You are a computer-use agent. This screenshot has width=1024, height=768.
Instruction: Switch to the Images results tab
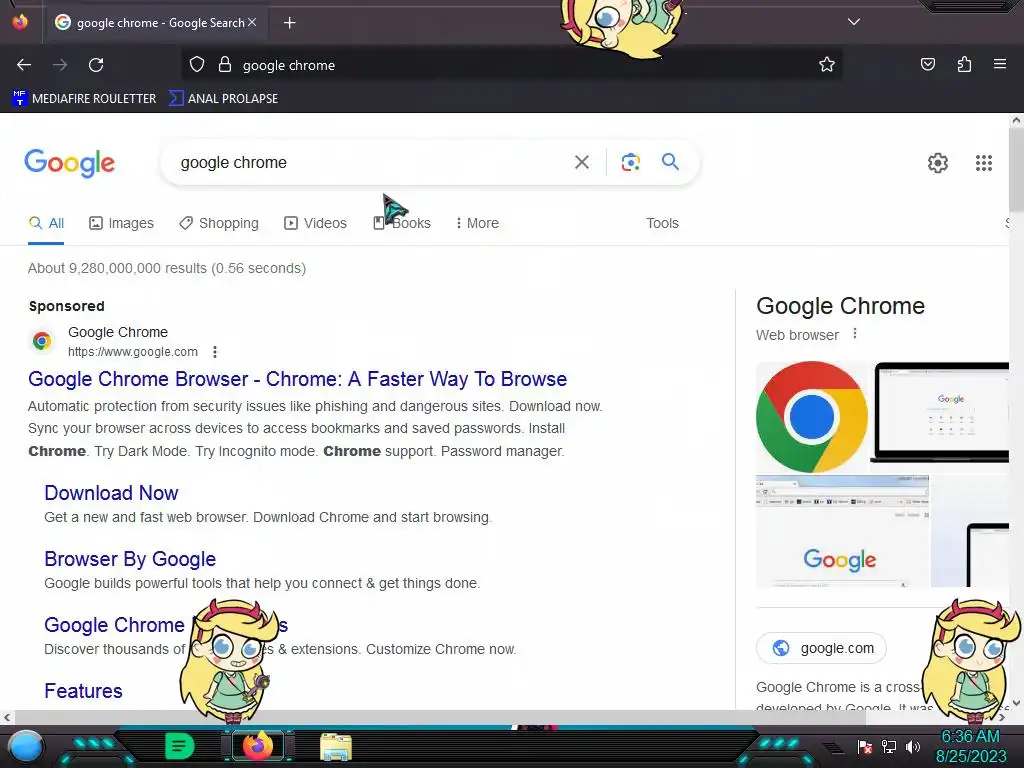pyautogui.click(x=121, y=223)
